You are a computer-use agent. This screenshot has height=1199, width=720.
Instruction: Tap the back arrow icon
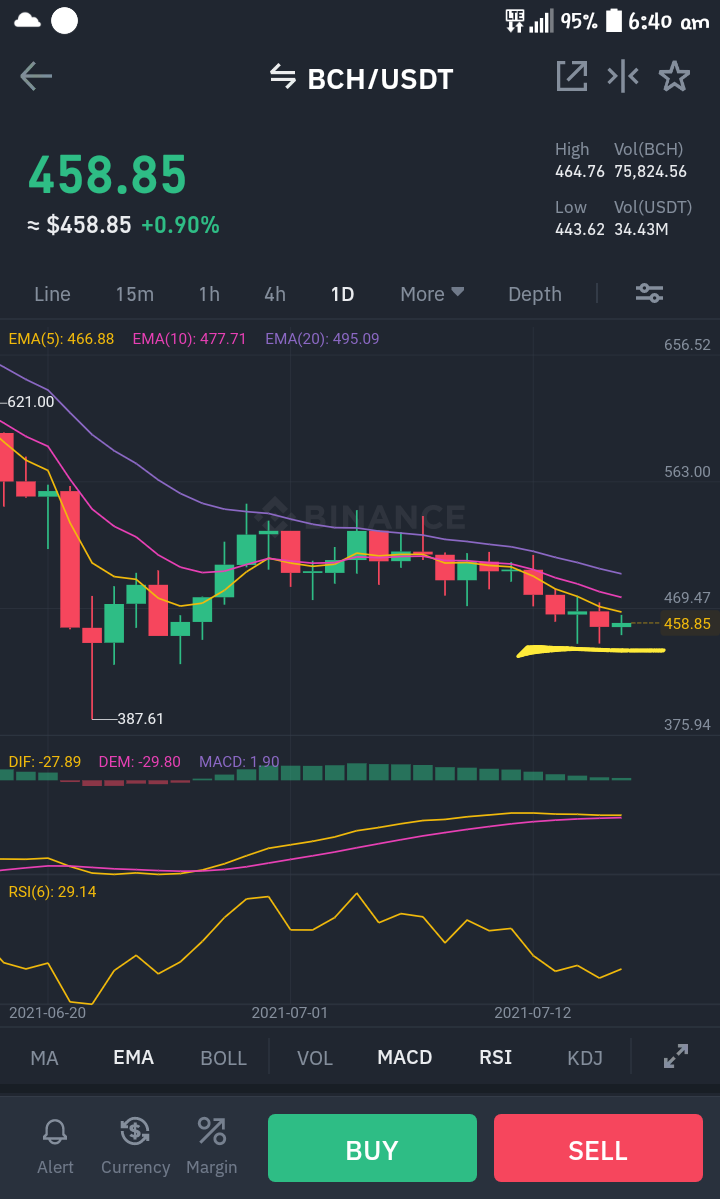tap(36, 76)
